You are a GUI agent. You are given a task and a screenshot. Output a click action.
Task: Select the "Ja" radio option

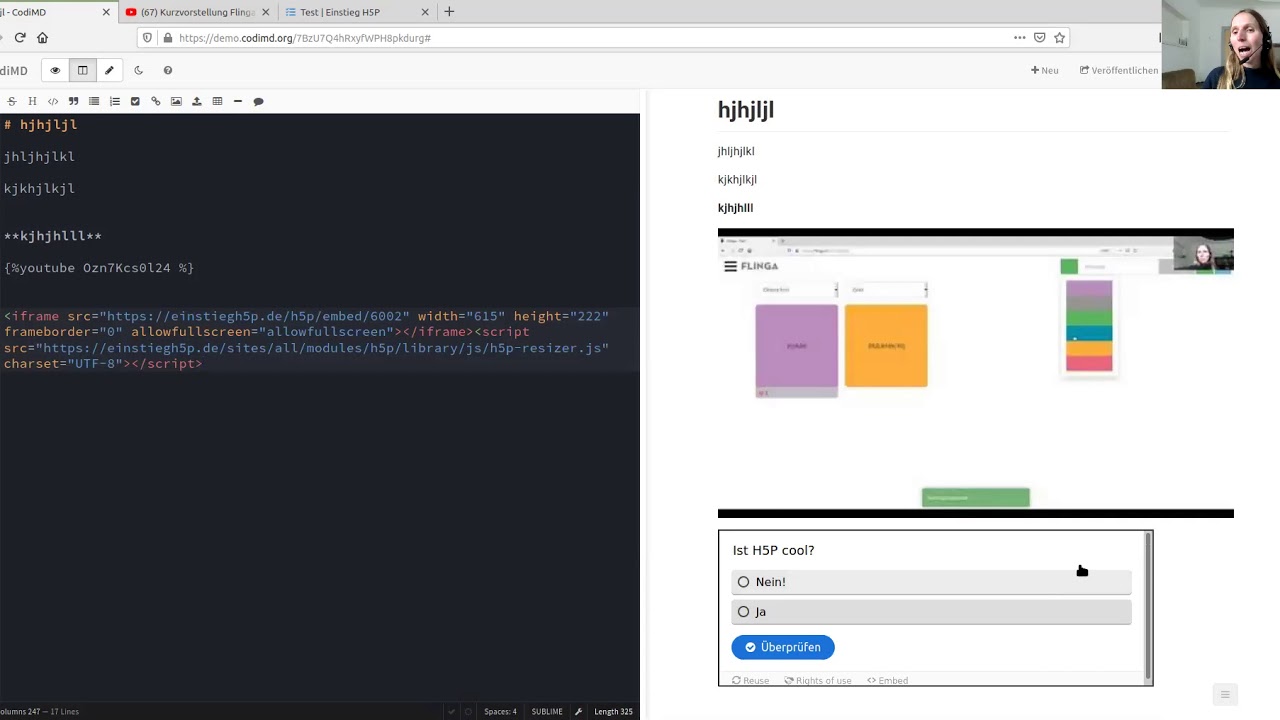point(743,612)
